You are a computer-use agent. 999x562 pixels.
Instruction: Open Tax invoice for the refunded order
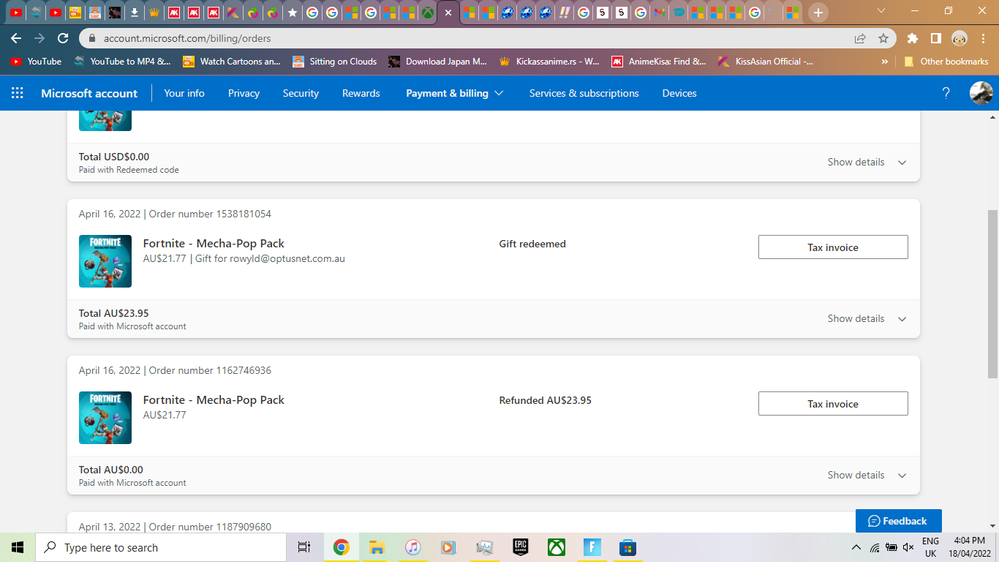pos(833,403)
